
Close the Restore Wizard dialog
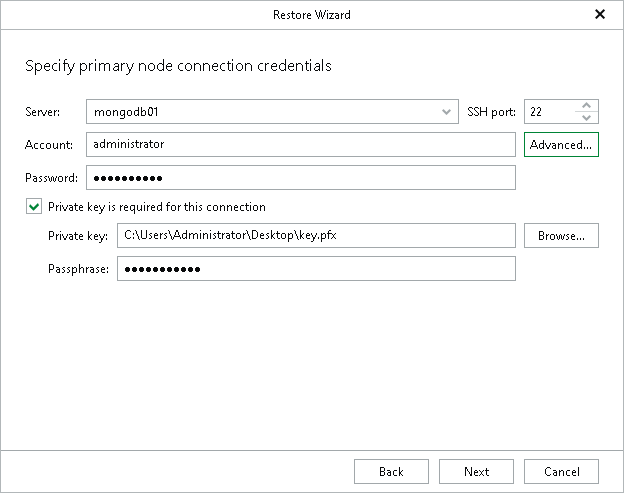point(600,14)
